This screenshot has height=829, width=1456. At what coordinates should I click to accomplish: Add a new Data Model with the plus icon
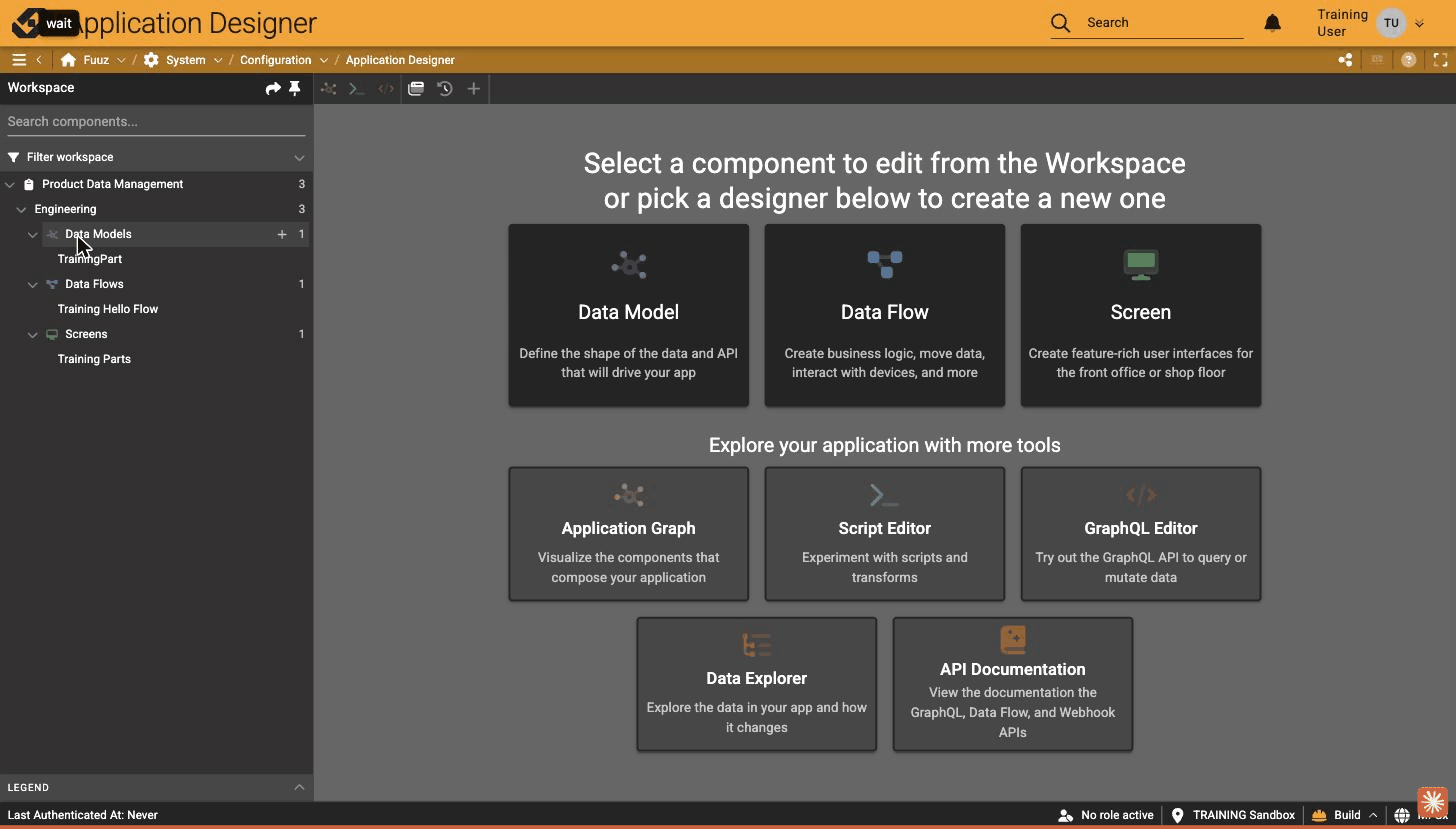click(x=282, y=234)
